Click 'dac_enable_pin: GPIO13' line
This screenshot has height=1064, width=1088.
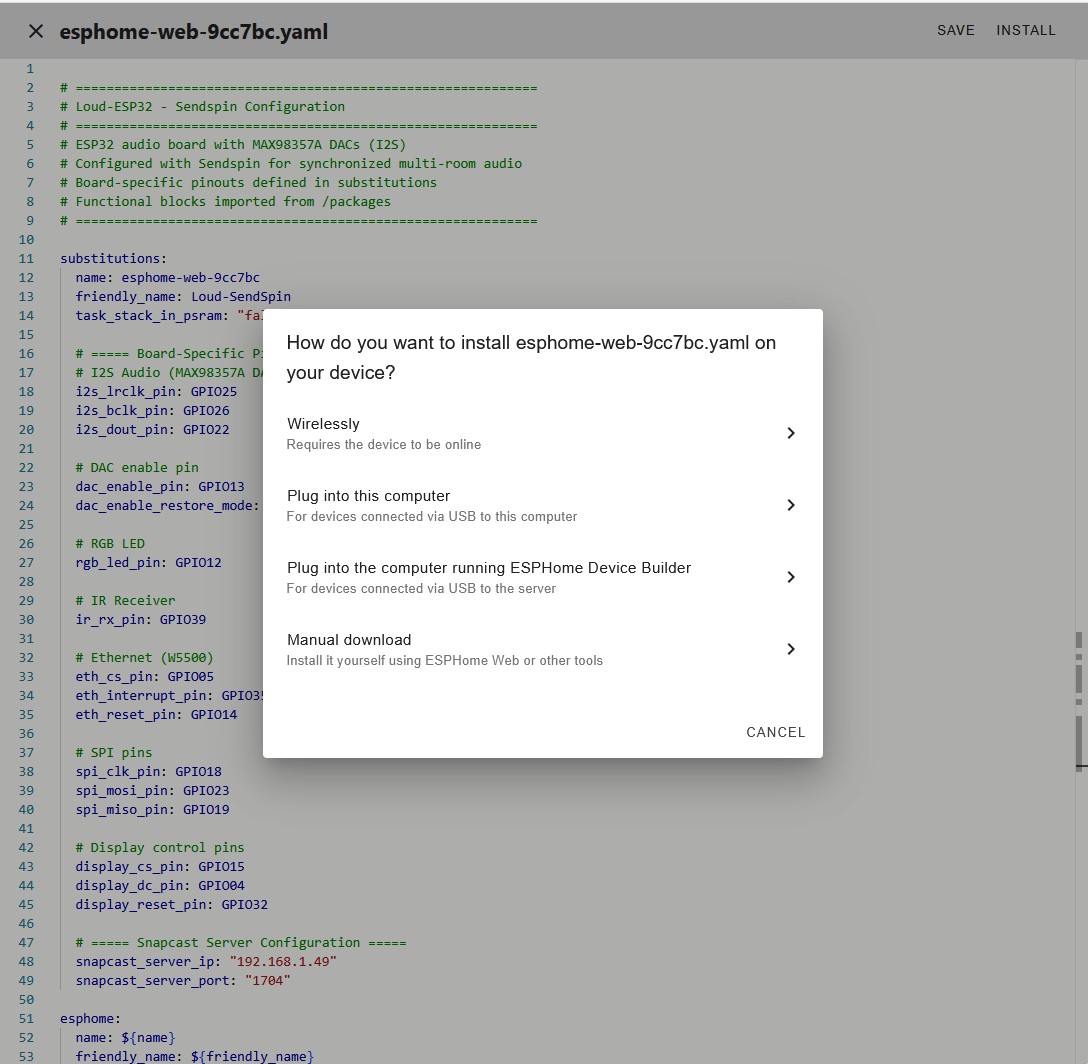[x=160, y=487]
